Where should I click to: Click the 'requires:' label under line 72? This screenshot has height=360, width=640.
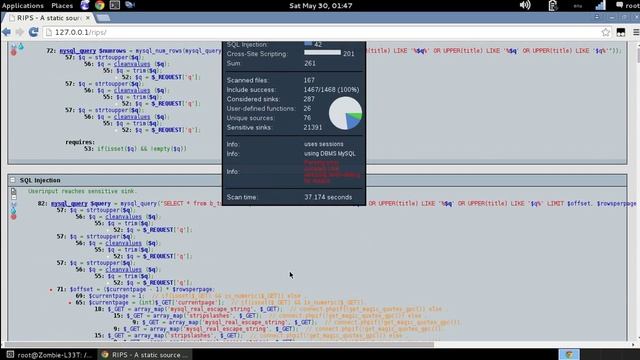click(x=80, y=142)
